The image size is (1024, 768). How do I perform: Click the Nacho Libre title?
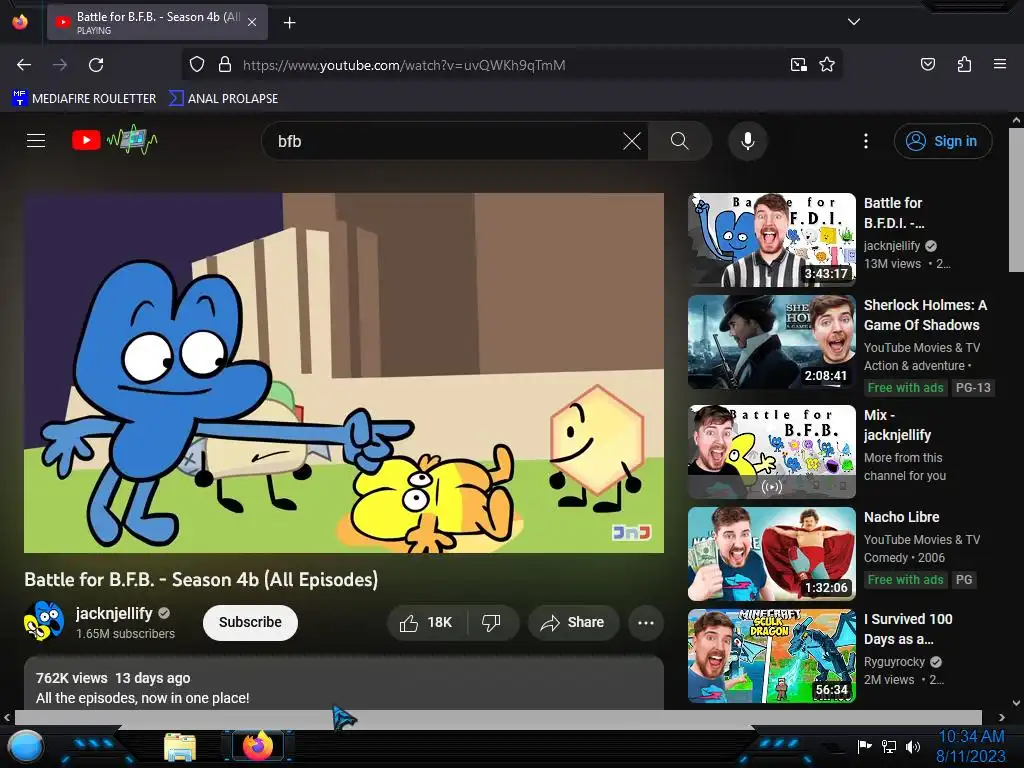click(901, 517)
